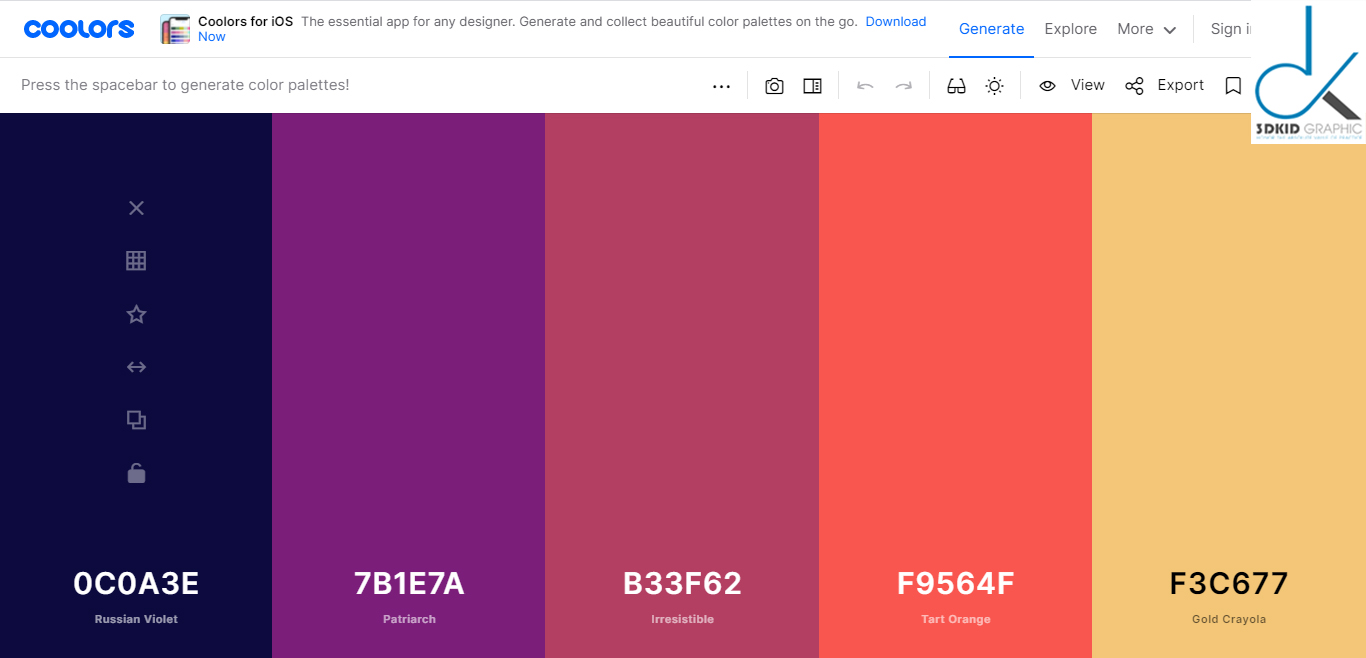Click the 'Press the spacebar' hint text
Screen dimensions: 1366x658
click(x=185, y=85)
